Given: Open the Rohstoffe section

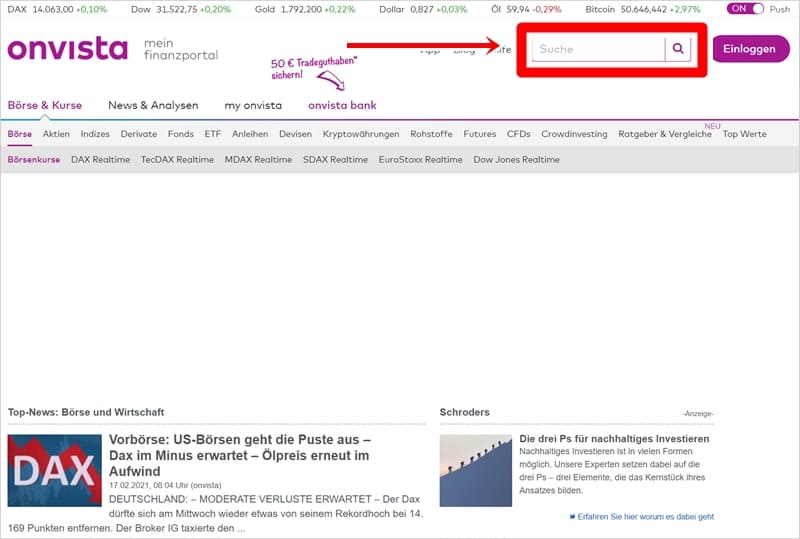Looking at the screenshot, I should (x=431, y=134).
